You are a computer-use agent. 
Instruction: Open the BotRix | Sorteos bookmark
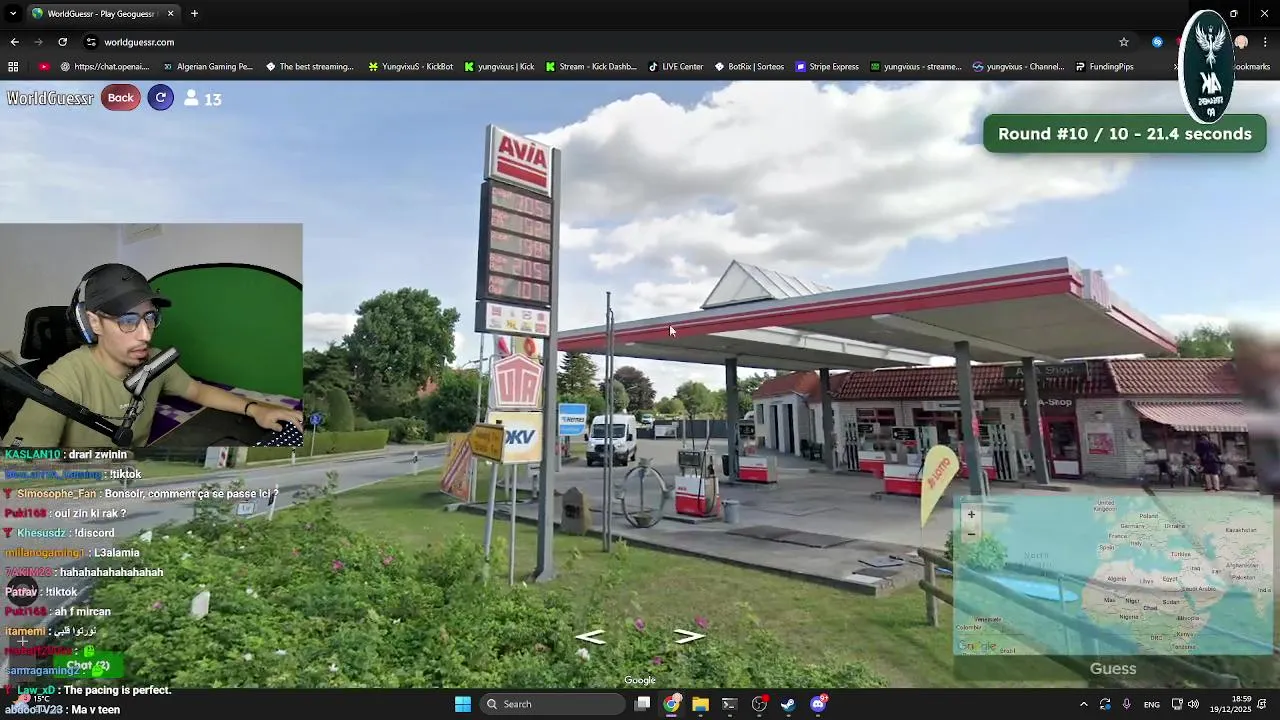pyautogui.click(x=750, y=67)
